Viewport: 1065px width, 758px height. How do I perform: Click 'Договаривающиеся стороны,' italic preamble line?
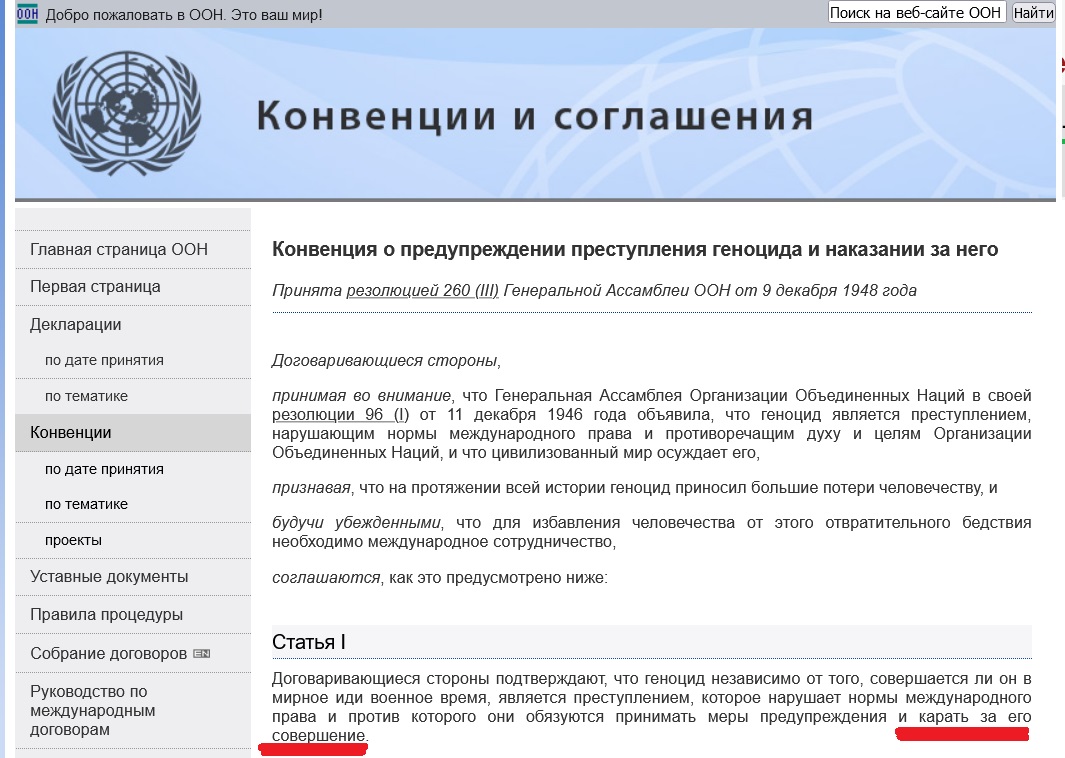[x=386, y=361]
